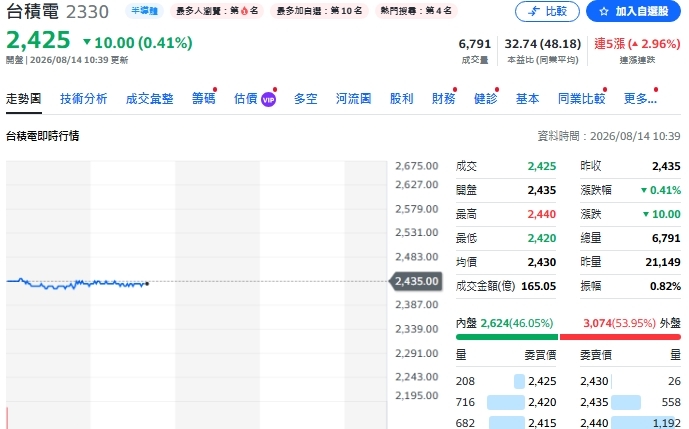Click the 台積電即時行情 heading
The image size is (689, 429).
(43, 136)
